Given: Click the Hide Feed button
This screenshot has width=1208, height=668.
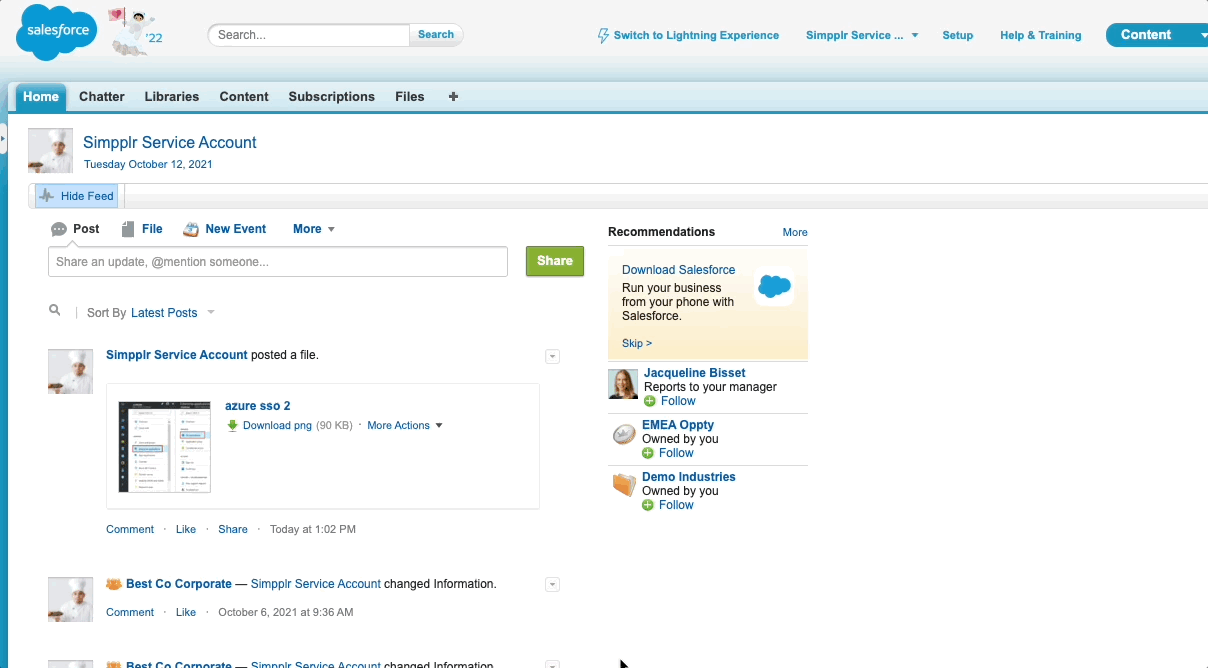Looking at the screenshot, I should point(77,196).
